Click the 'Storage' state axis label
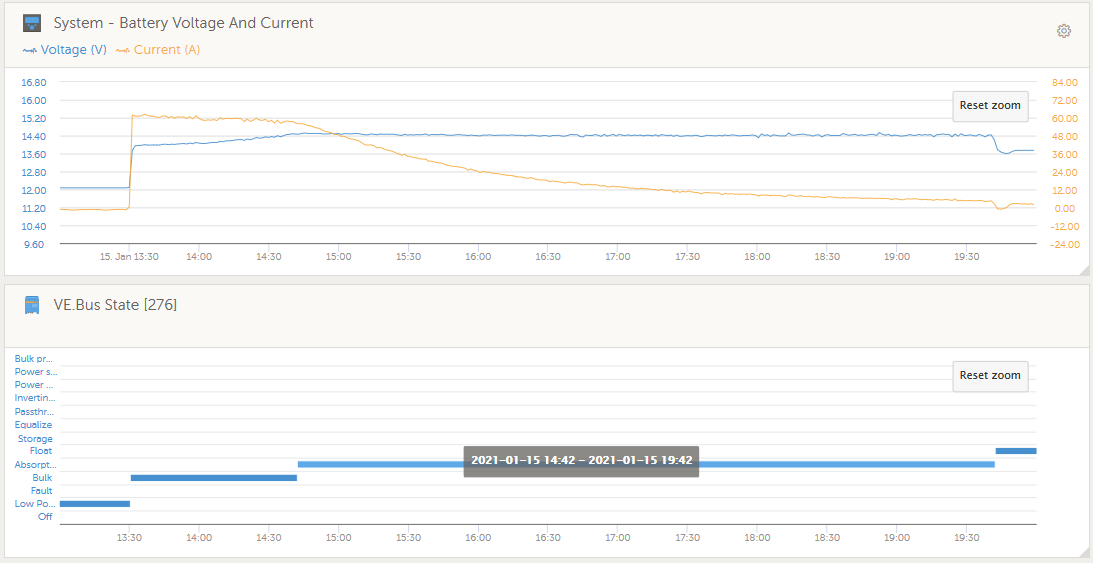 (35, 439)
